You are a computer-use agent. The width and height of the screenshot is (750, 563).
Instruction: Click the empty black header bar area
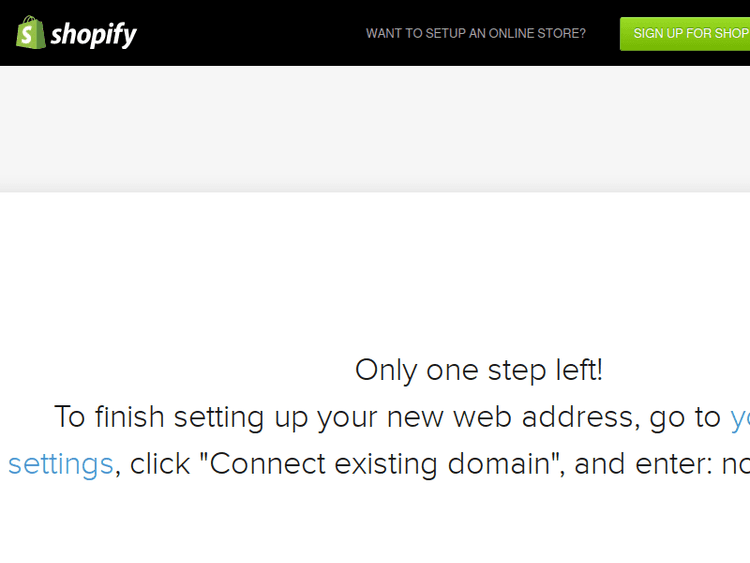[x=250, y=33]
